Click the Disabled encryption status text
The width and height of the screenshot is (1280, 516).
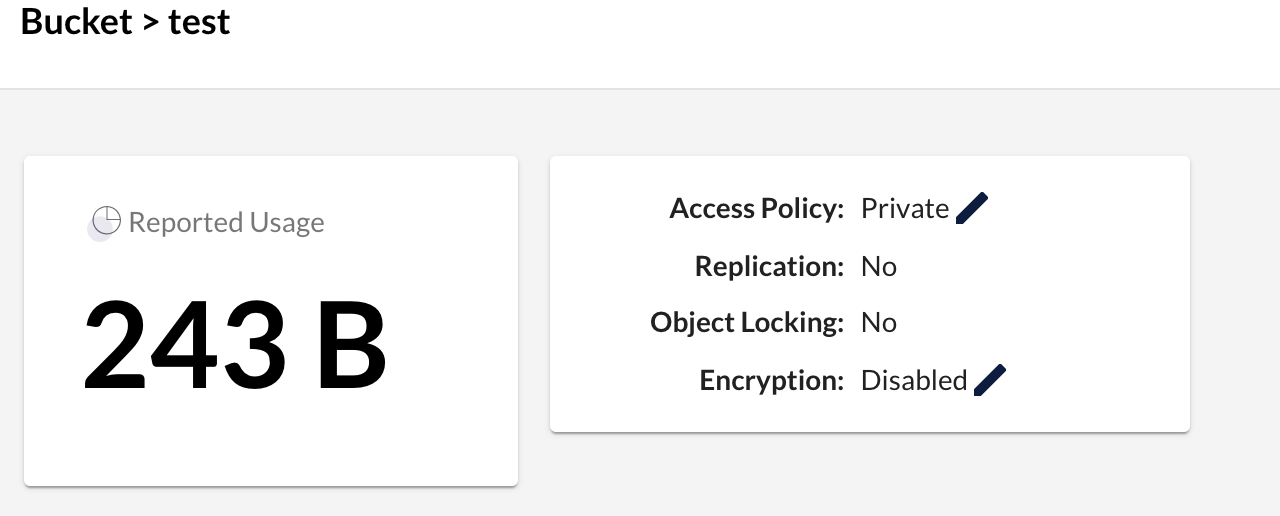point(914,380)
